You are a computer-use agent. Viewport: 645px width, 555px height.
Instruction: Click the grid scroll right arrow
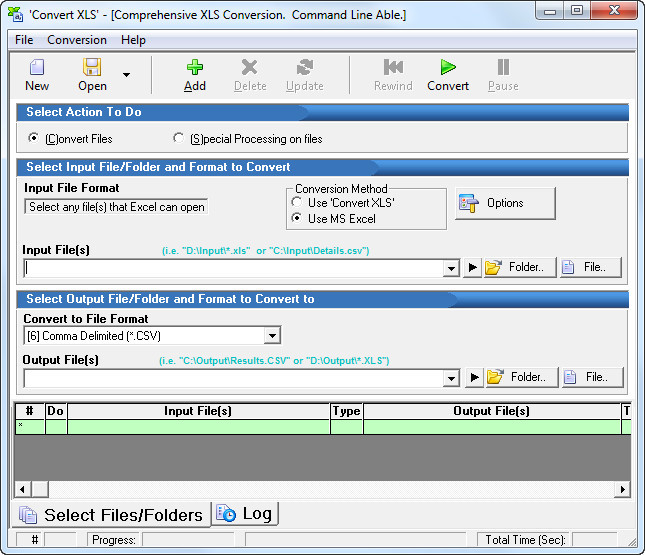(x=622, y=489)
